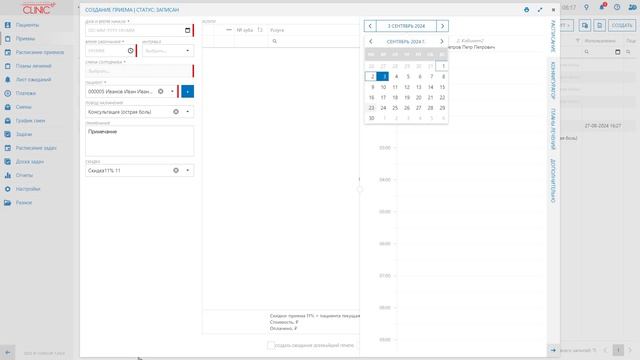The width and height of the screenshot is (640, 360).
Task: Open calendar filter icon in background table header
Action: 617,52
